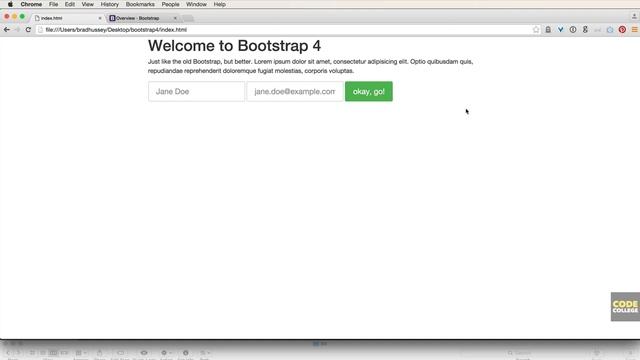Open the View menu
The image size is (640, 360).
[87, 4]
